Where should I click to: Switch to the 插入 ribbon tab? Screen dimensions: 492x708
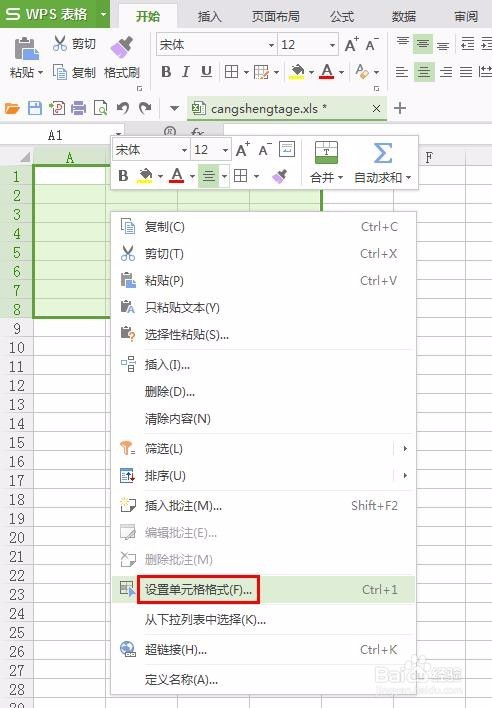[x=209, y=17]
